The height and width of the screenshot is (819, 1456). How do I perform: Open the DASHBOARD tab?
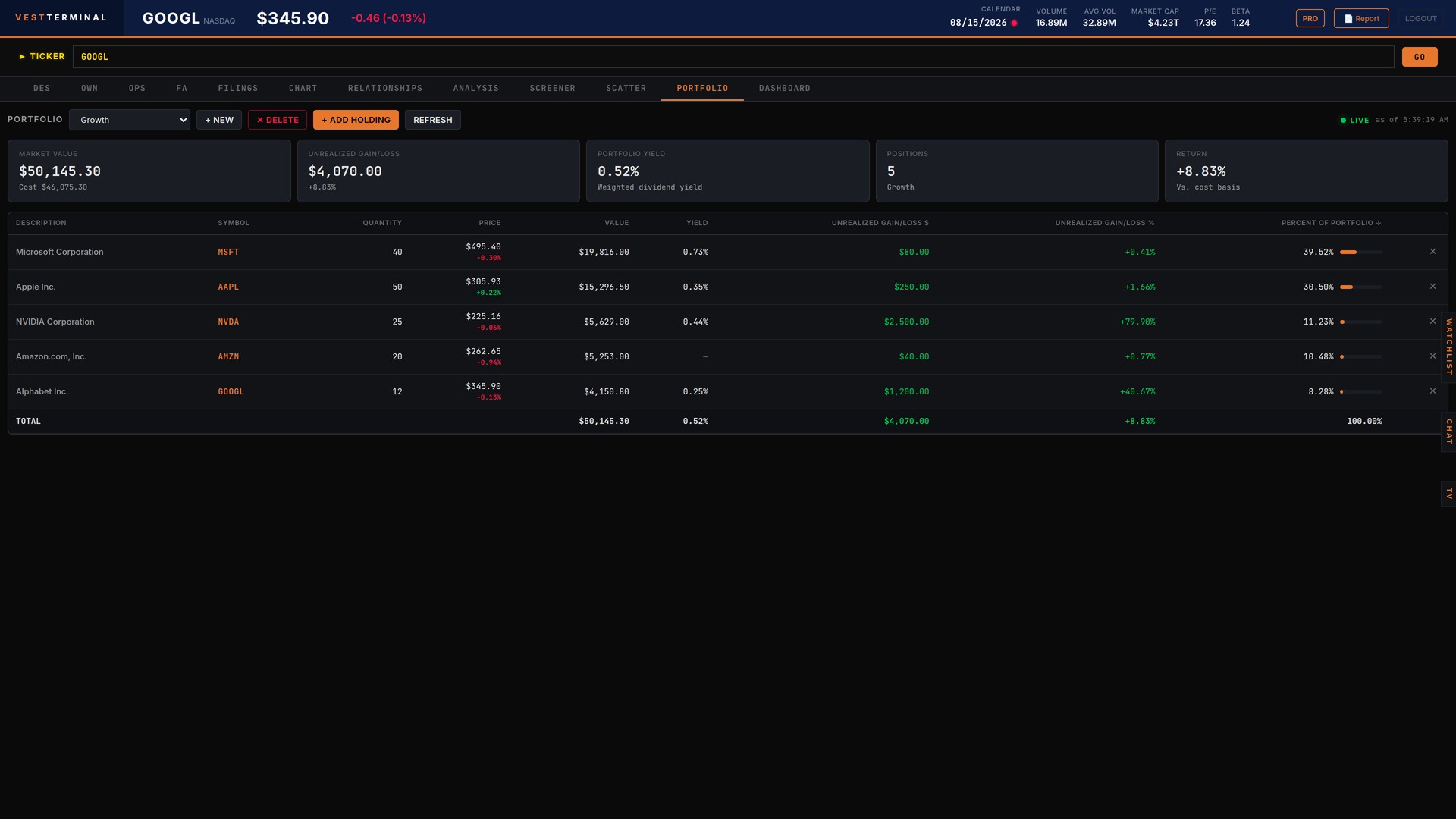pyautogui.click(x=785, y=89)
